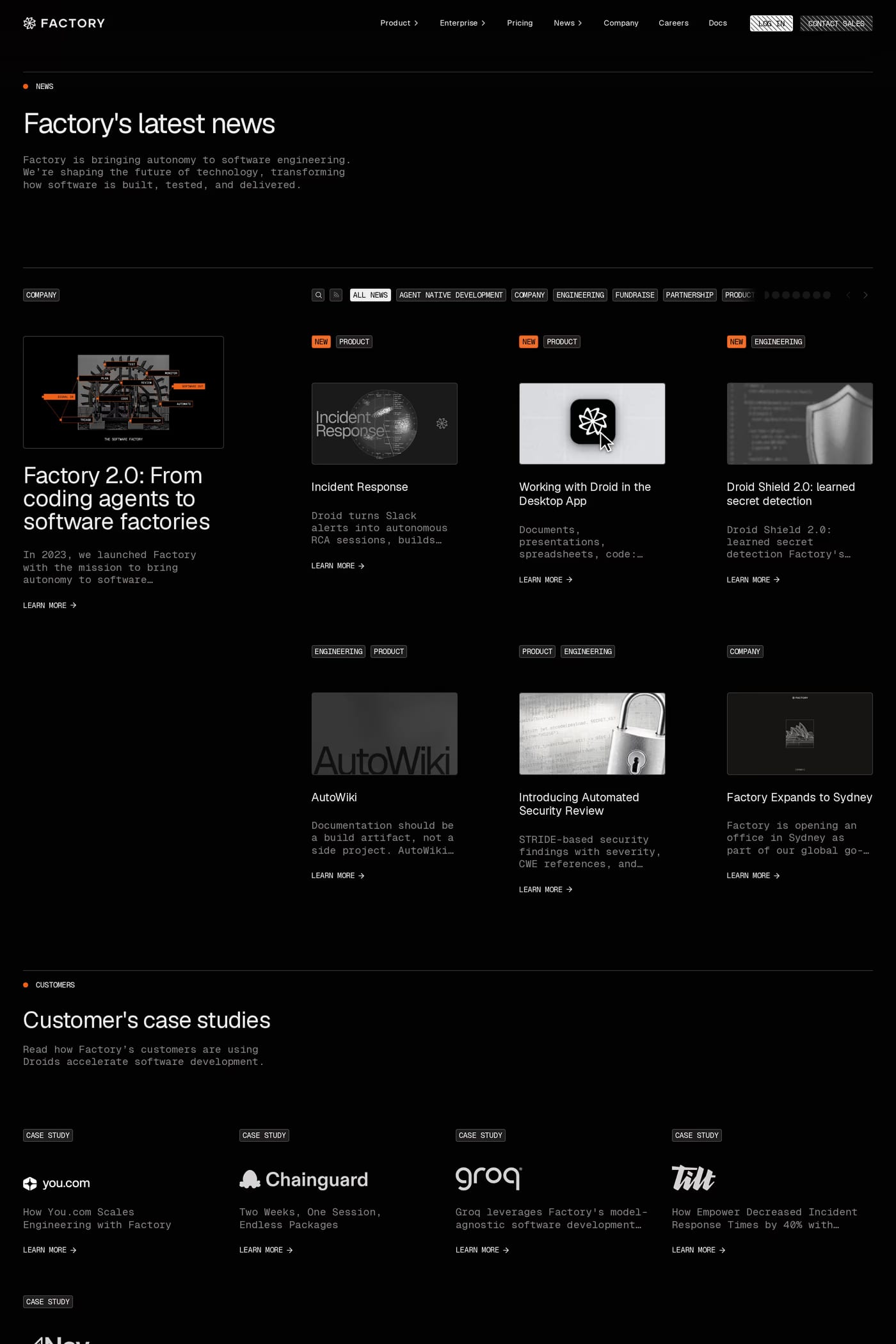The height and width of the screenshot is (1344, 896).
Task: Filter news by Product tag in filter bar
Action: tap(739, 295)
